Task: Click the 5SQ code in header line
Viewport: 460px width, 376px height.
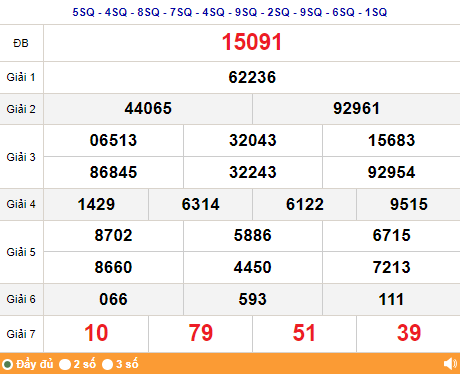Action: click(x=84, y=12)
